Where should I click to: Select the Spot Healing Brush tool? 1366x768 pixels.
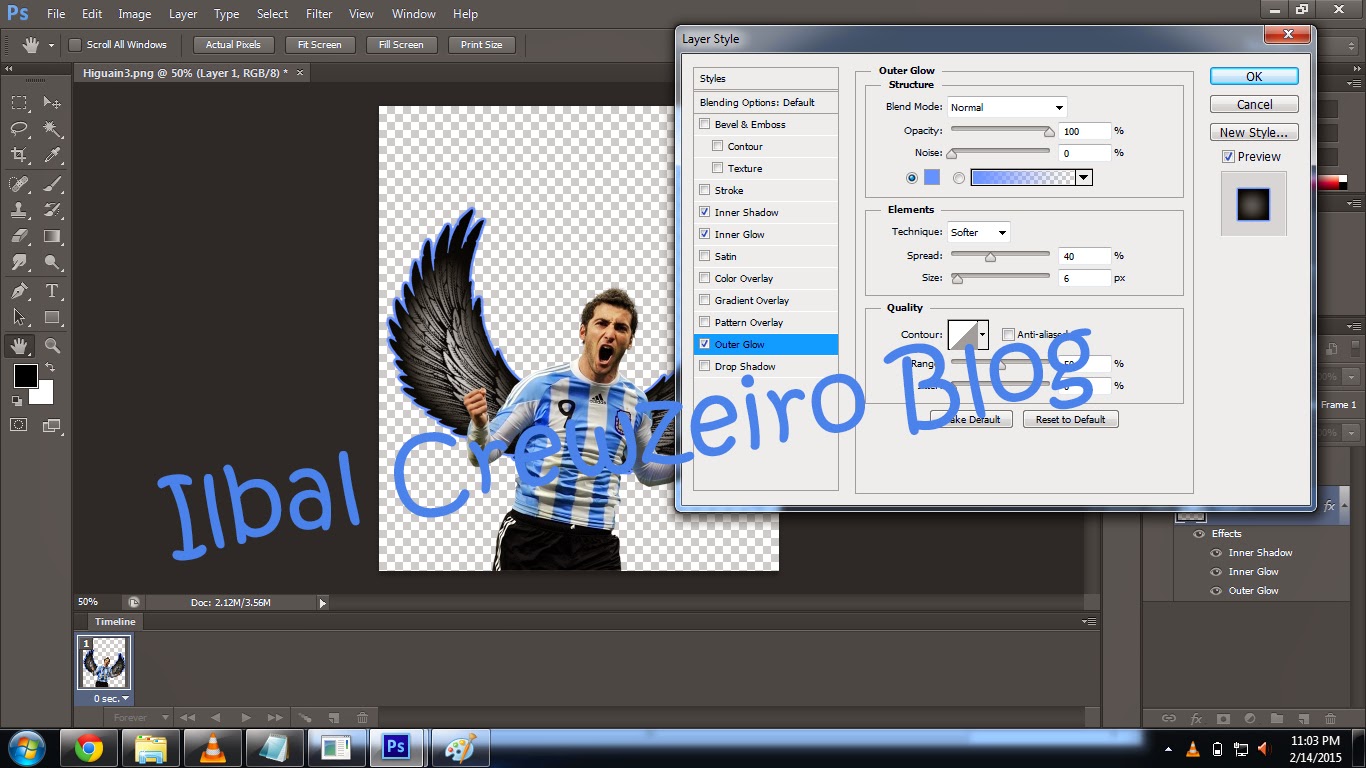tap(19, 184)
